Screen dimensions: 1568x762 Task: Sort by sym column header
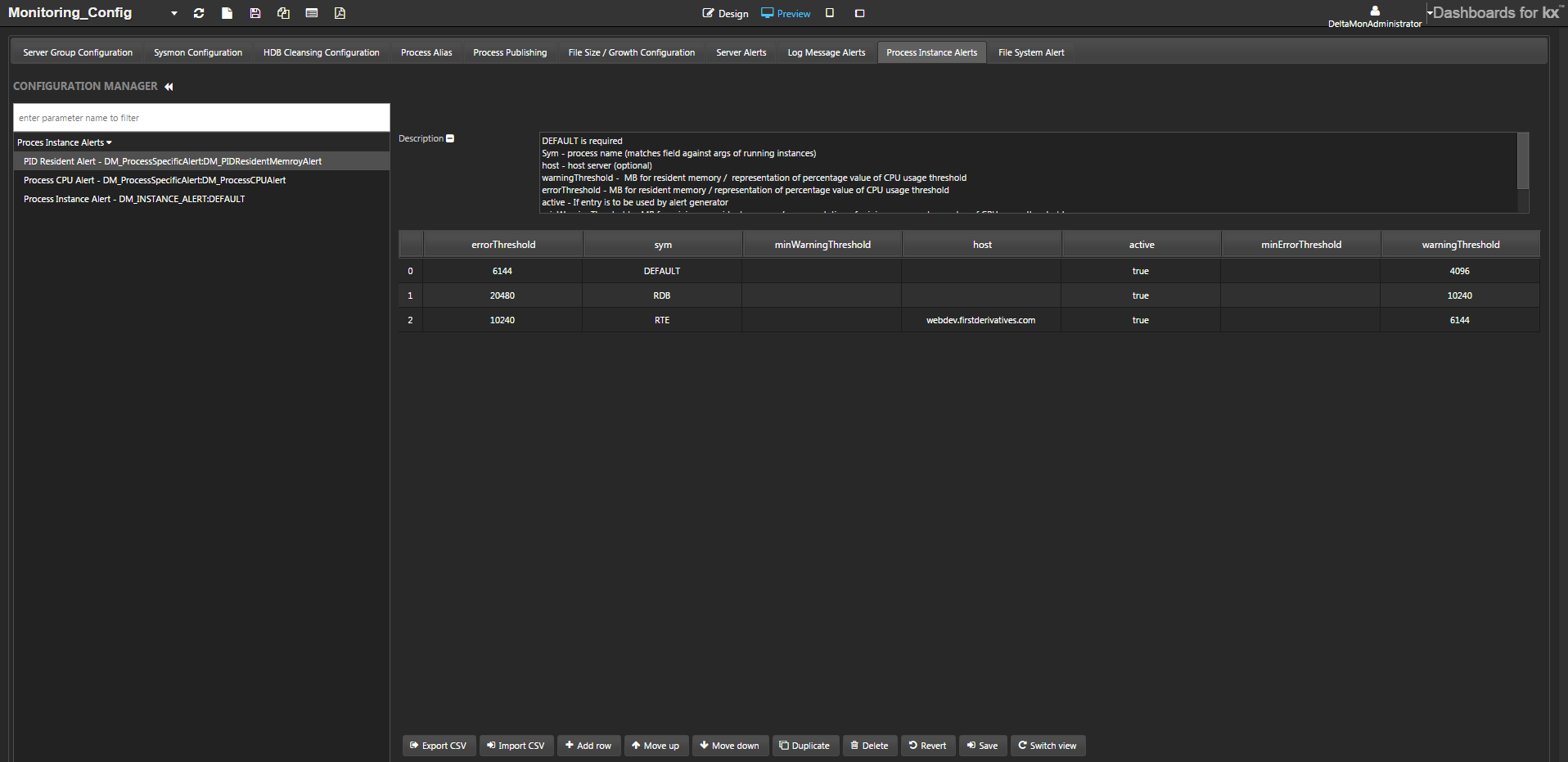(x=663, y=245)
